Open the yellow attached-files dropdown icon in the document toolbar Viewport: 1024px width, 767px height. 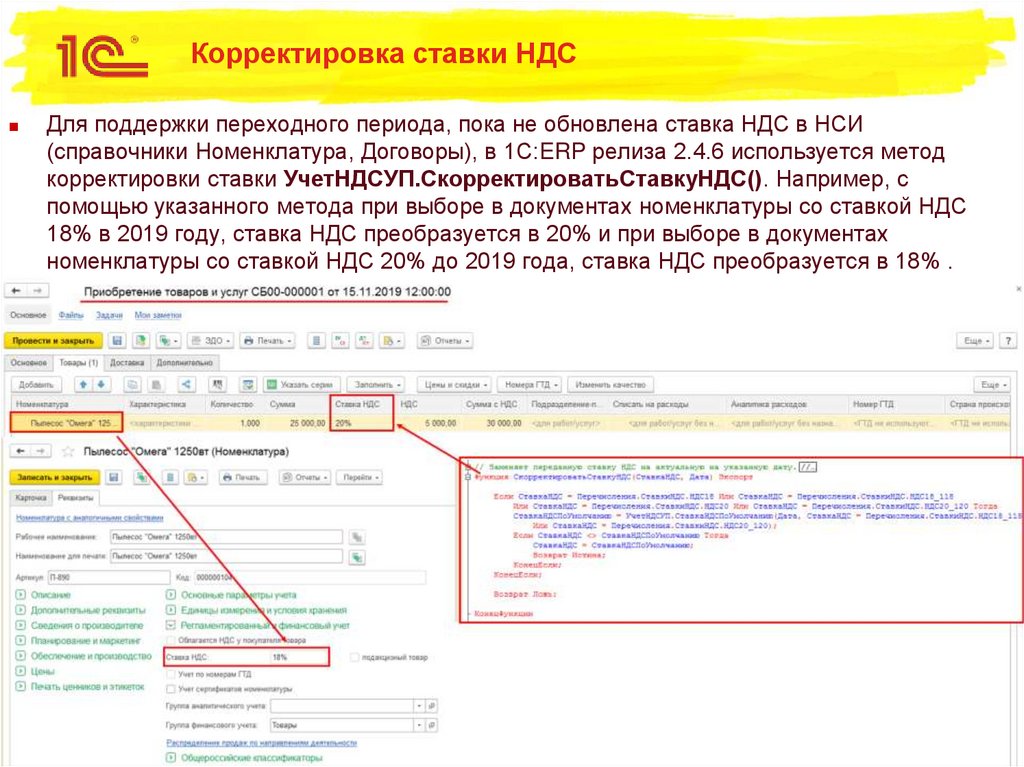click(x=391, y=340)
